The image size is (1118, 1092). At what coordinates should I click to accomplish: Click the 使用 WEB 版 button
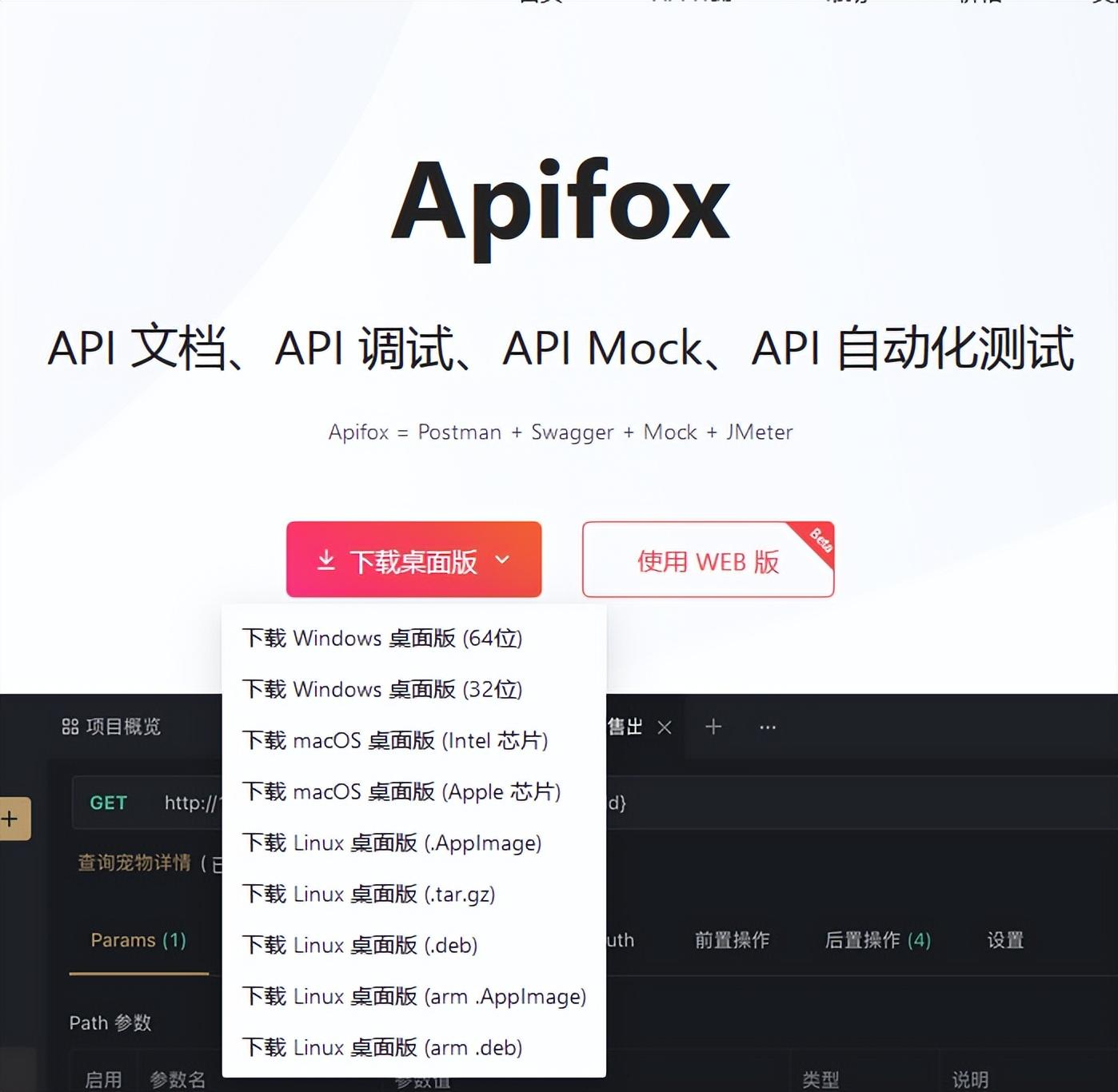(x=708, y=560)
